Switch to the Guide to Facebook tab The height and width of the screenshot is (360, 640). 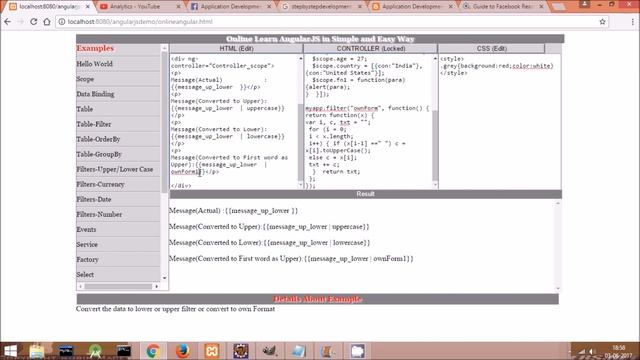click(x=504, y=7)
